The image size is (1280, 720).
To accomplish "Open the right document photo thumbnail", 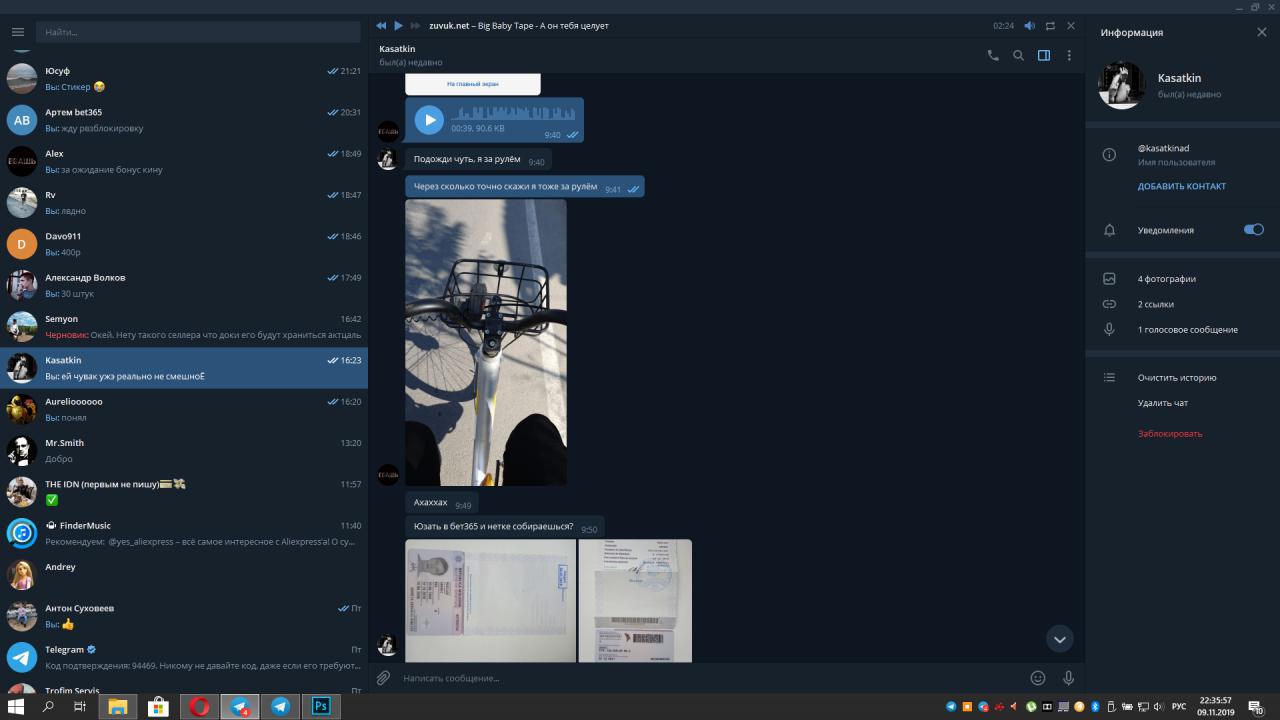I will 635,601.
